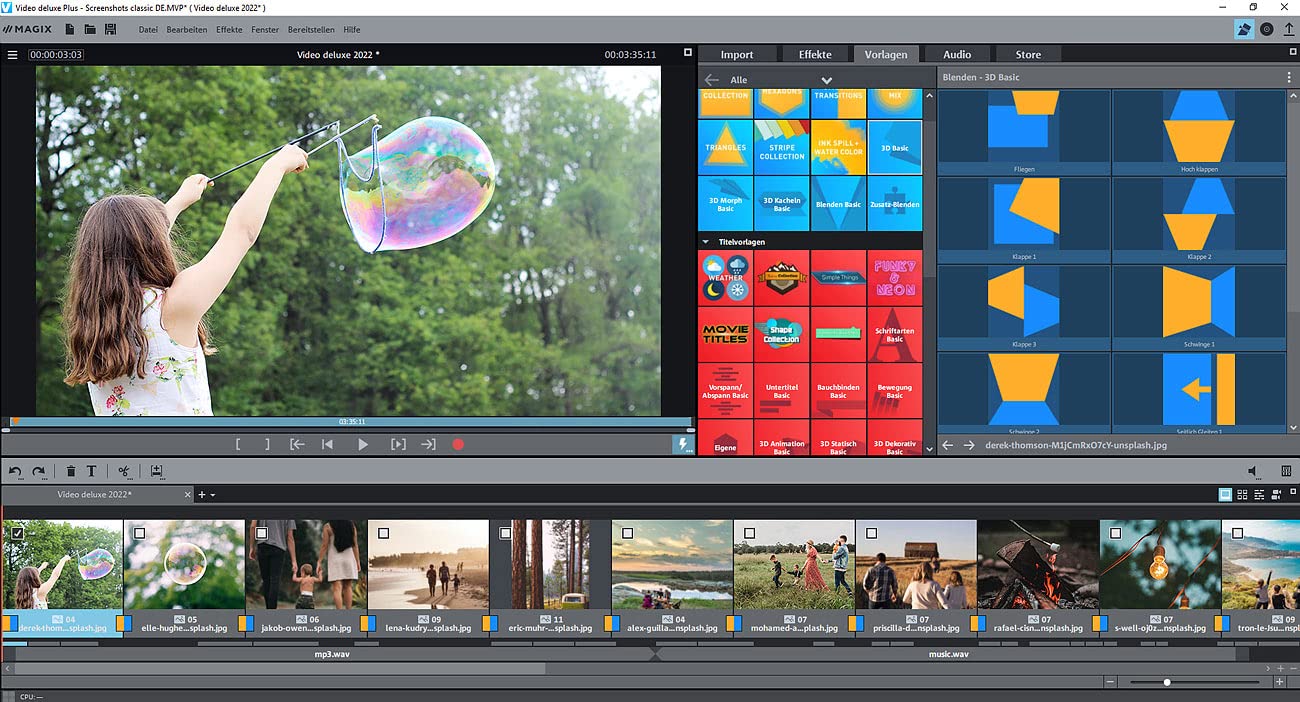1300x702 pixels.
Task: Open preview hamburger menu
Action: (13, 55)
